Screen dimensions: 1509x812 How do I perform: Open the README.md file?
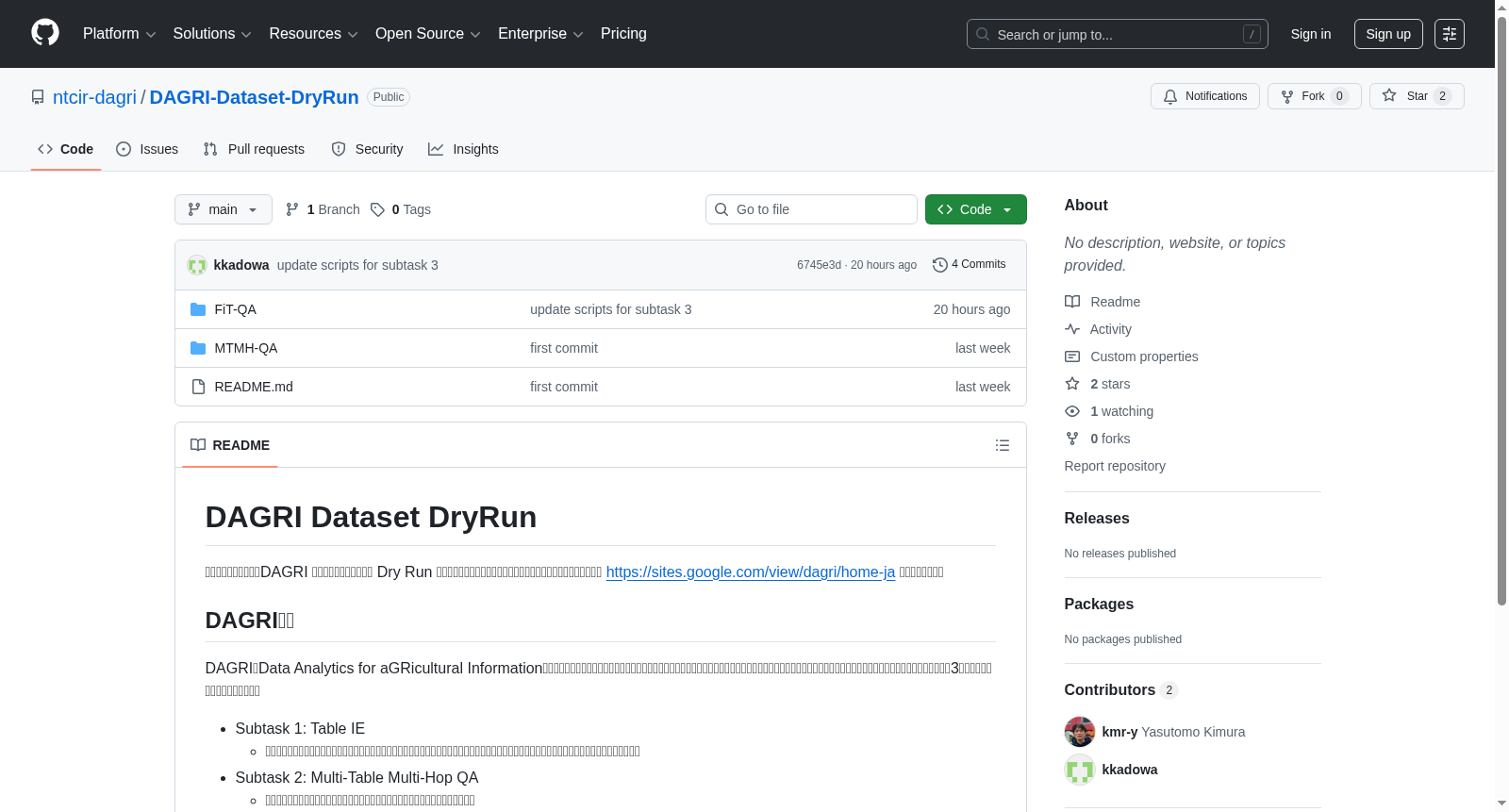coord(254,387)
